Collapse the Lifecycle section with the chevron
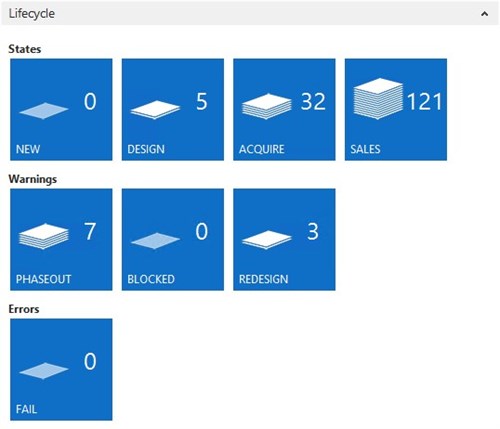500x429 pixels. pos(484,14)
